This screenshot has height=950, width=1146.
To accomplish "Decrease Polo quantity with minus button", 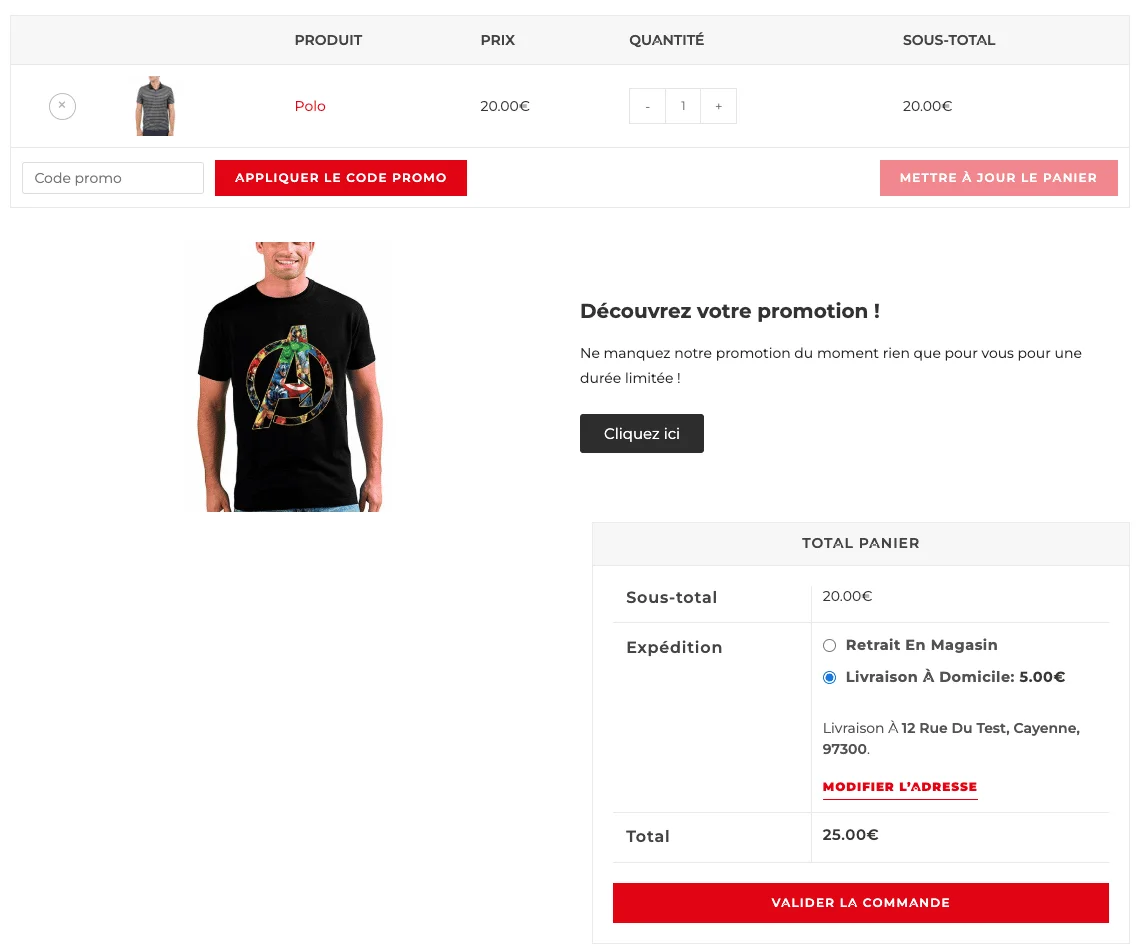I will tap(647, 106).
